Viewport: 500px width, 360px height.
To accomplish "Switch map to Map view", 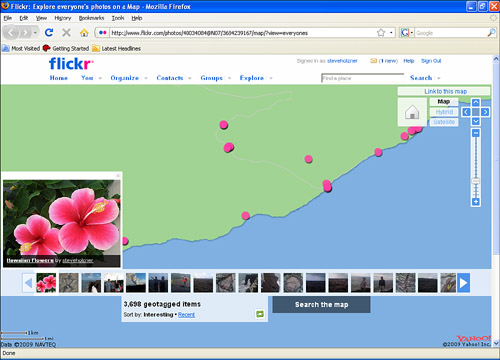I will [x=444, y=102].
